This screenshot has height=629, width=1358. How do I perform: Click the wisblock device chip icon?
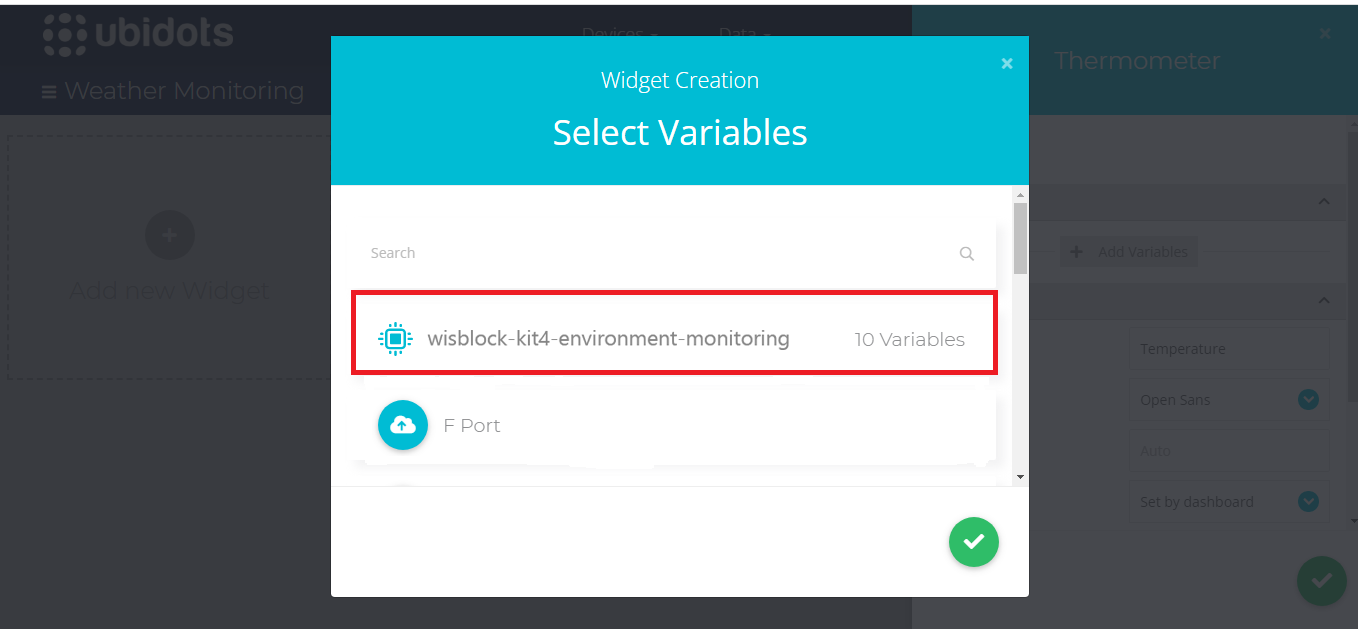click(395, 339)
